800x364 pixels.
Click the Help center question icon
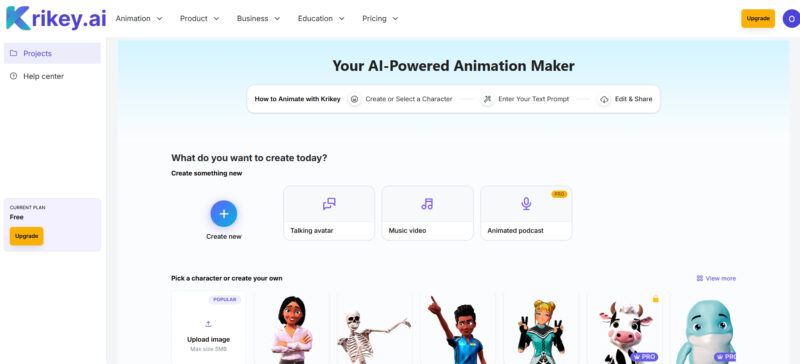tap(13, 76)
